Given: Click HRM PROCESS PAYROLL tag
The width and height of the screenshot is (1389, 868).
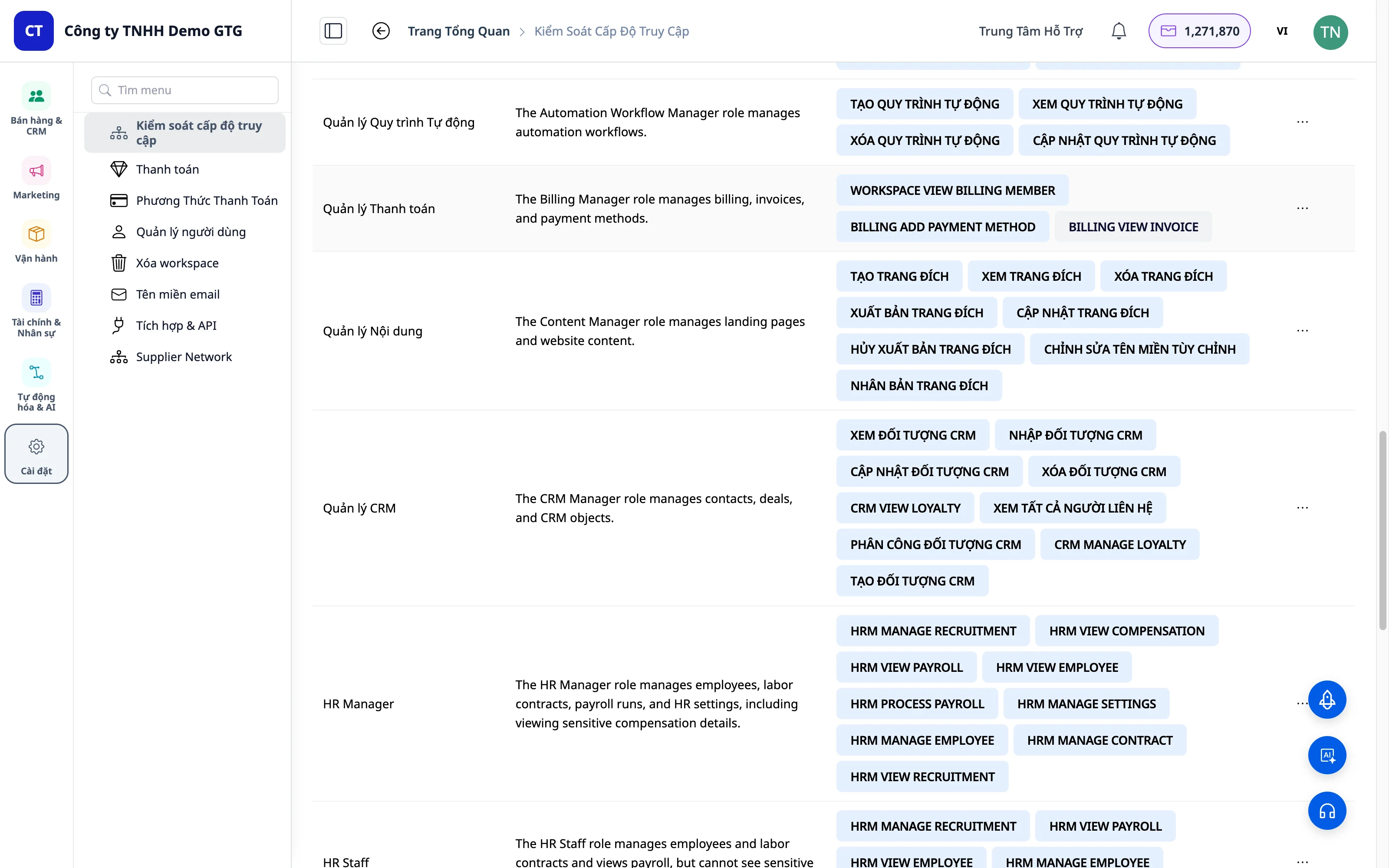Looking at the screenshot, I should [x=917, y=704].
